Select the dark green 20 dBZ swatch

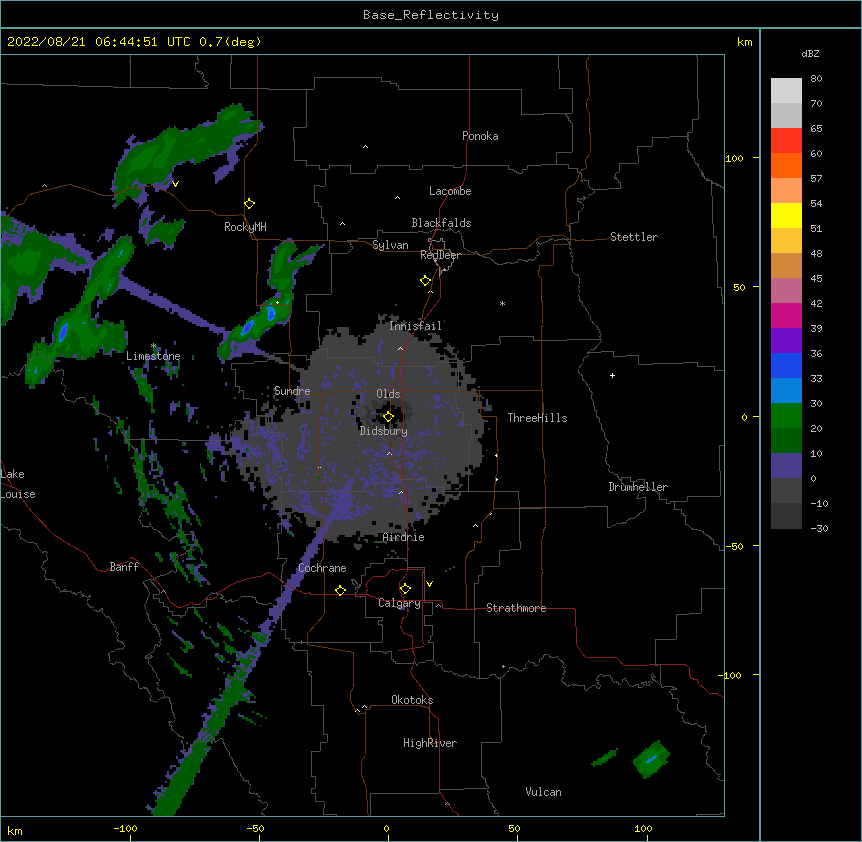tap(786, 441)
